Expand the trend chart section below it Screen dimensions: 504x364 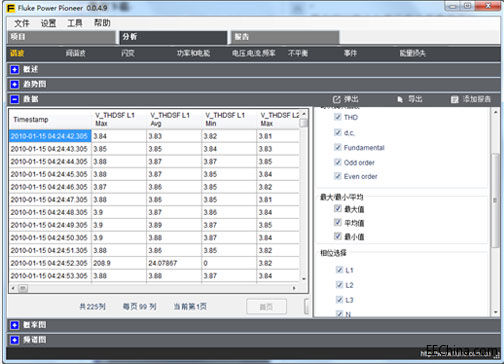[x=14, y=84]
